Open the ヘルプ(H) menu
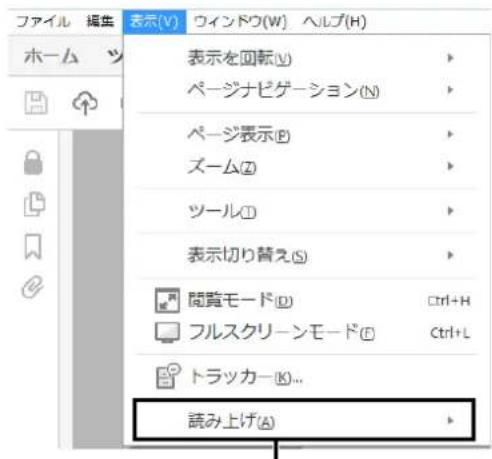 tap(335, 22)
